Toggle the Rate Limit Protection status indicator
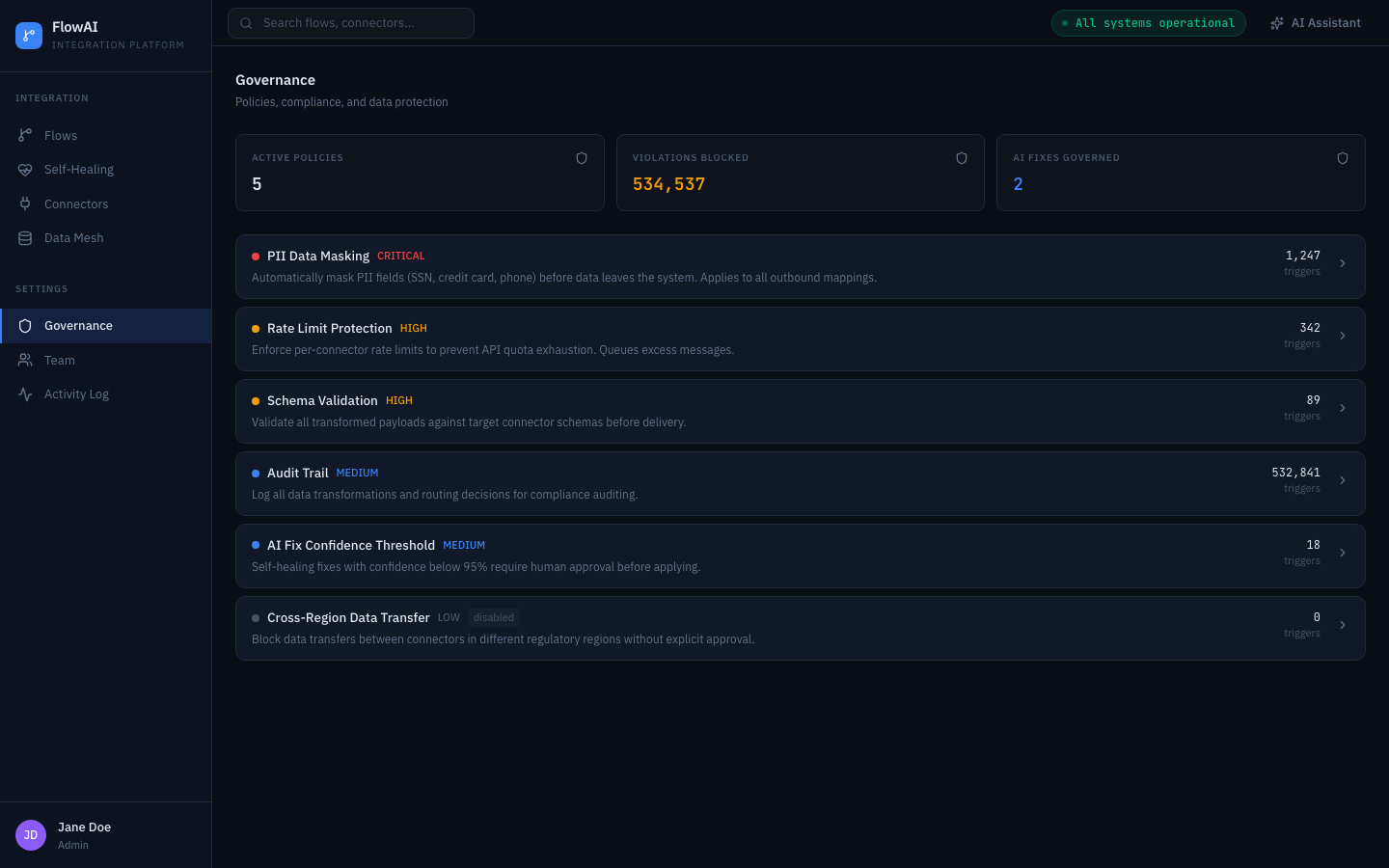The image size is (1389, 868). coord(256,329)
